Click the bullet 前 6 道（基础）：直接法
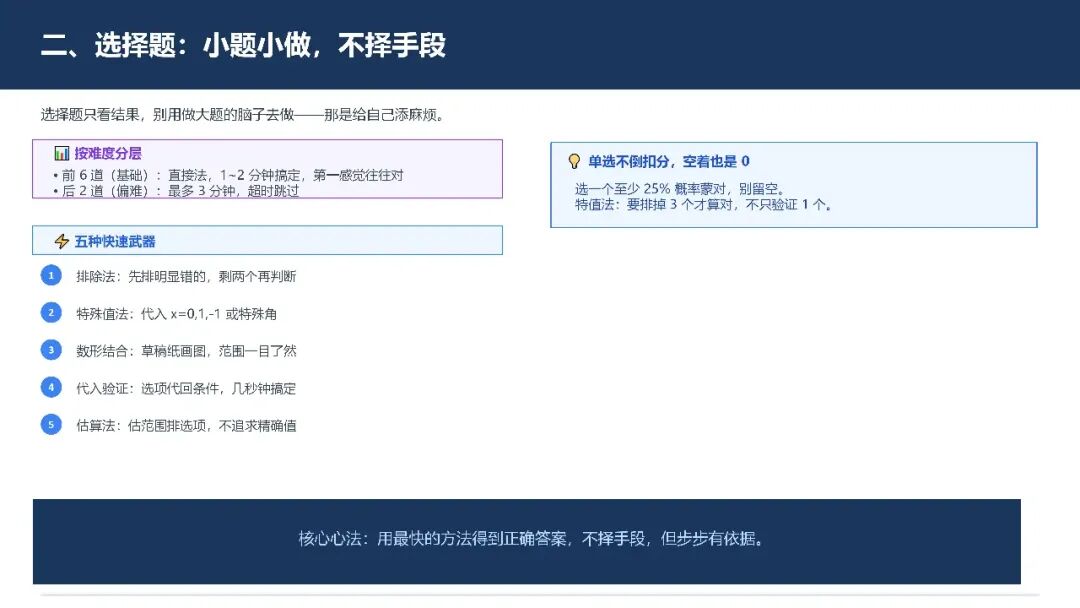 tap(229, 175)
